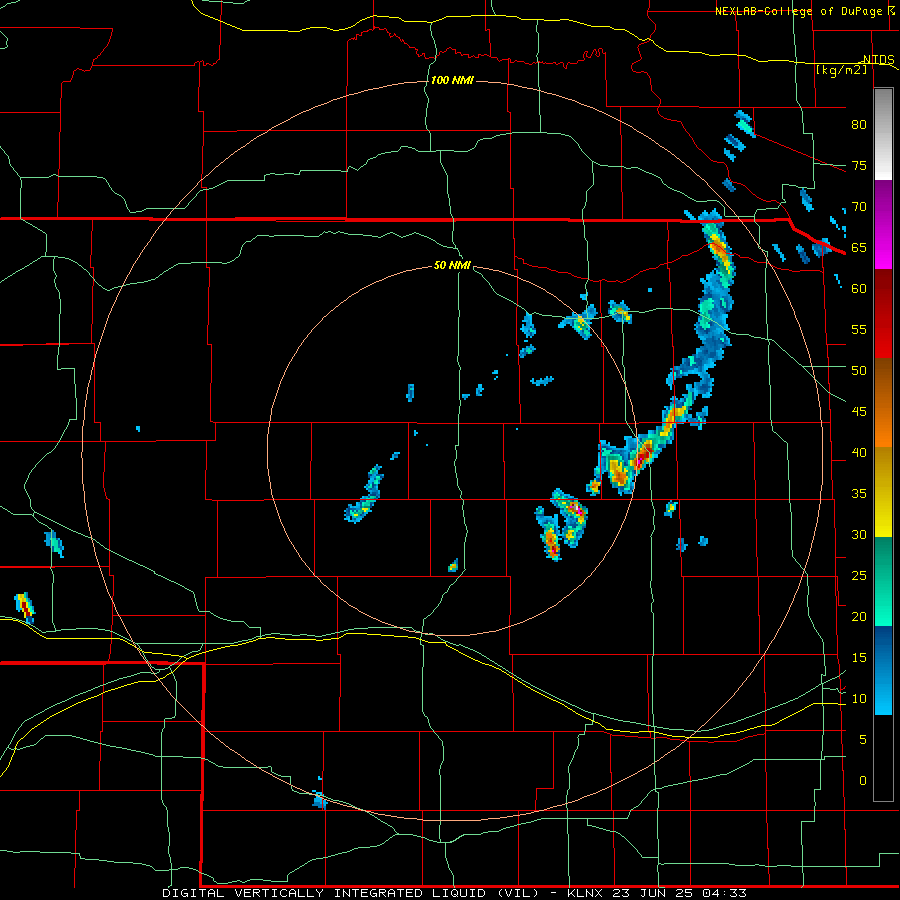Pick the magenta segment of the color bar

coord(883,247)
